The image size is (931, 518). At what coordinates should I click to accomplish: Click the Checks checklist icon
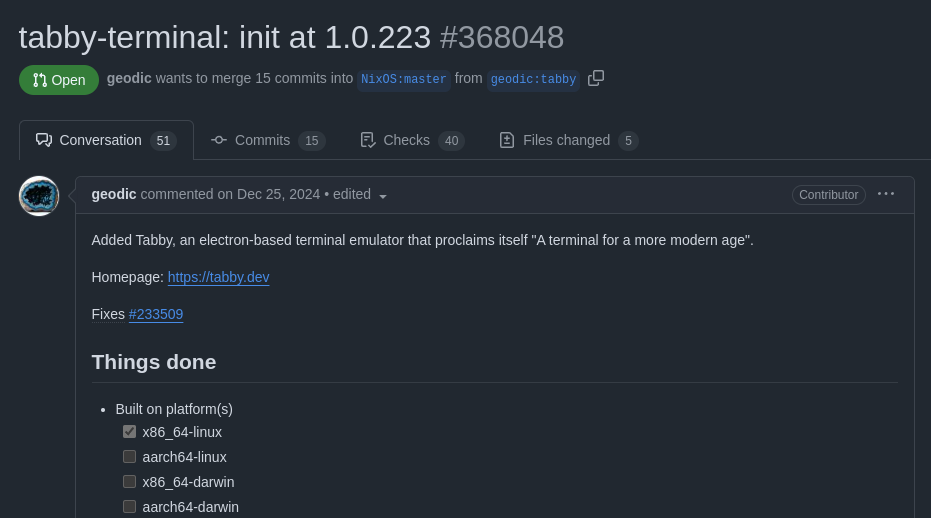(368, 140)
